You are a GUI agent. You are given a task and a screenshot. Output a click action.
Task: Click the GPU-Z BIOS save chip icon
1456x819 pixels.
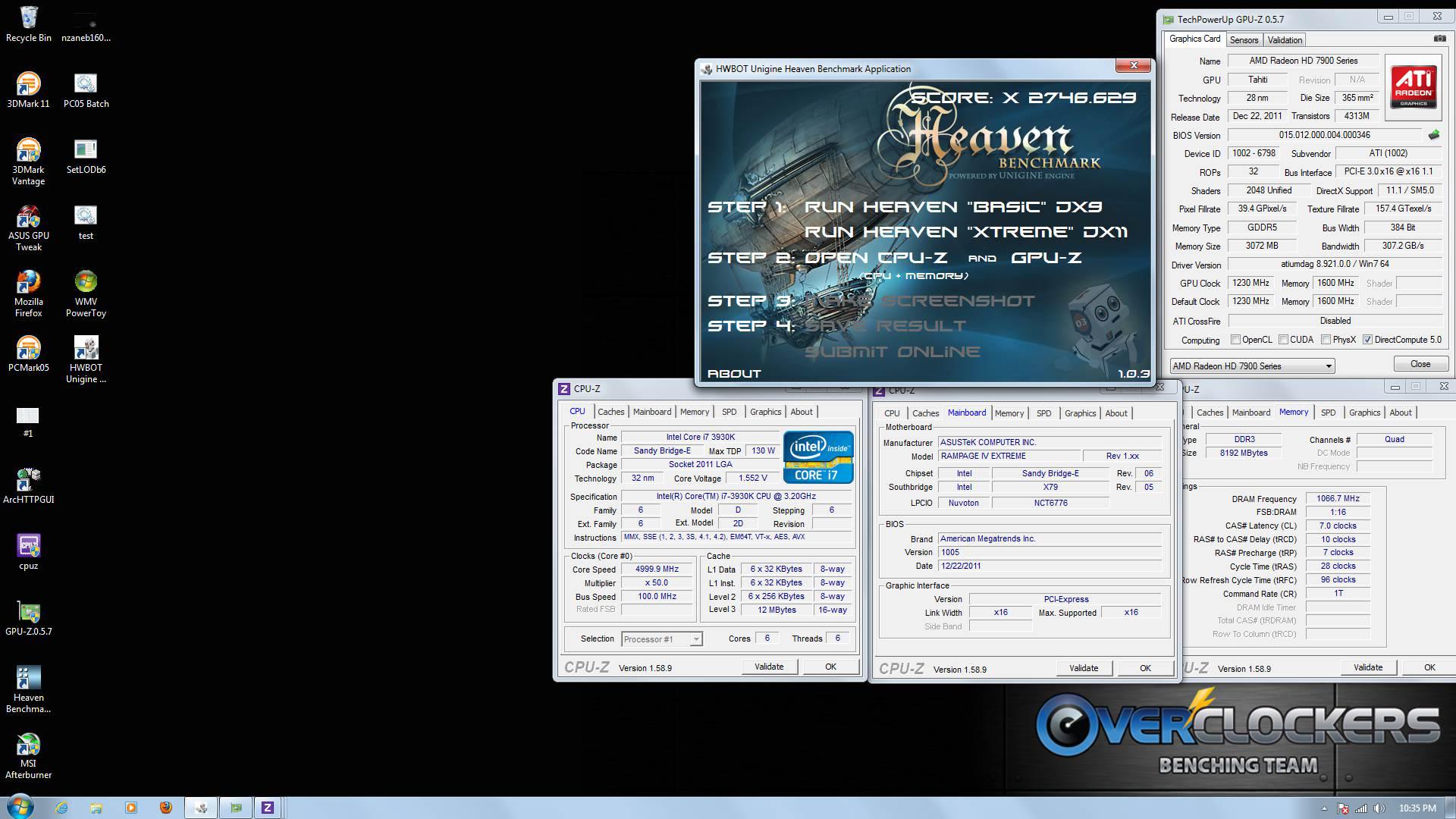1433,135
